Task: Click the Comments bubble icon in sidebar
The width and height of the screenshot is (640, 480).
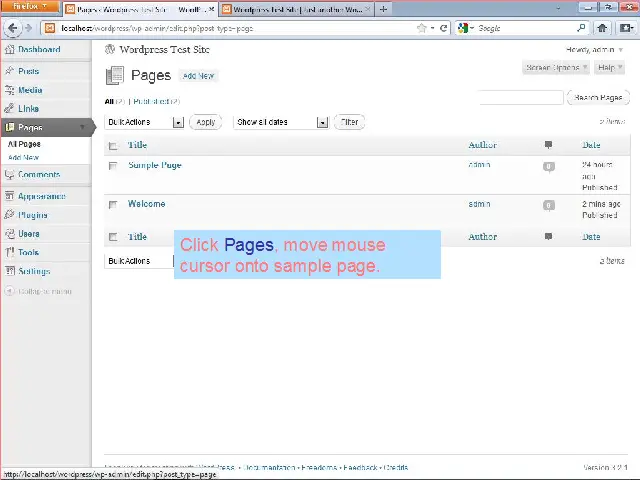Action: pyautogui.click(x=9, y=175)
